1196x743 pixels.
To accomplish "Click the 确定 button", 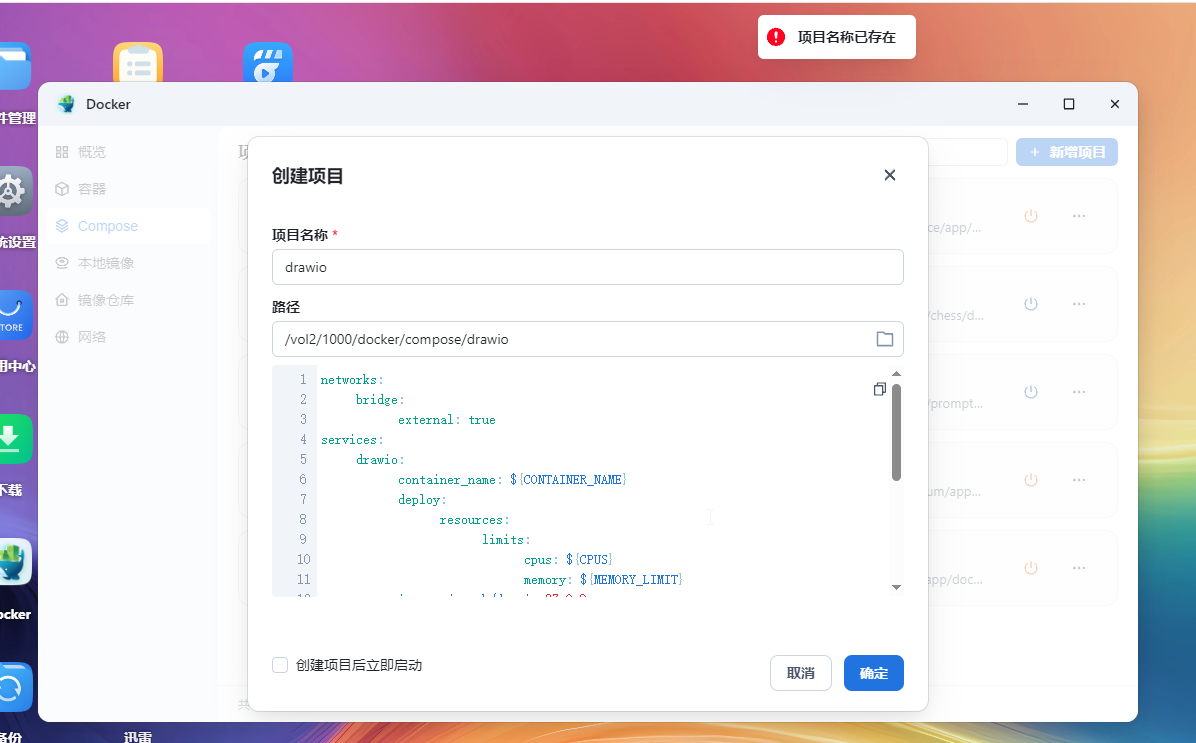I will [x=873, y=673].
